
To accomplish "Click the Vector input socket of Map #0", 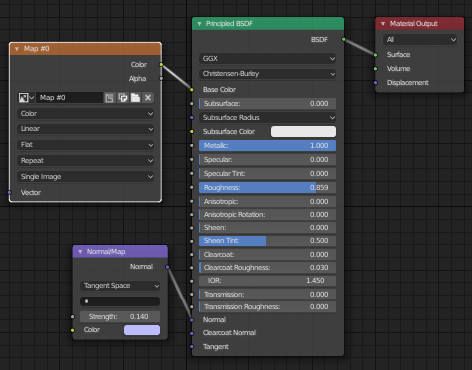I will (10, 192).
